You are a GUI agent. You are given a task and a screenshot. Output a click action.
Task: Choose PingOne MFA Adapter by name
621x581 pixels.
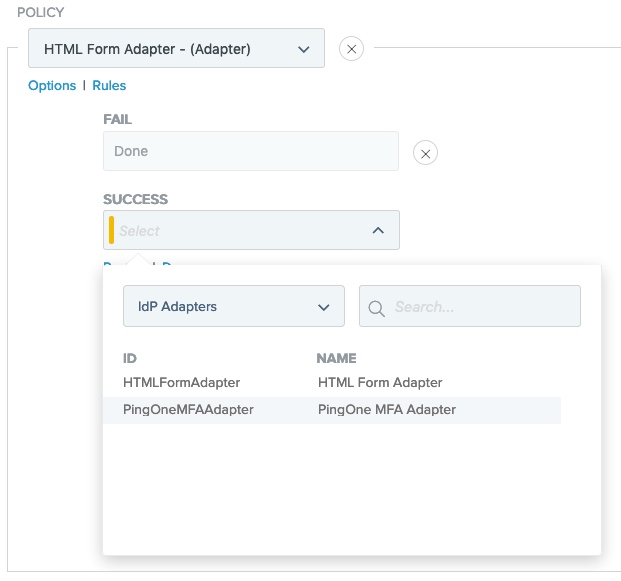click(x=386, y=409)
